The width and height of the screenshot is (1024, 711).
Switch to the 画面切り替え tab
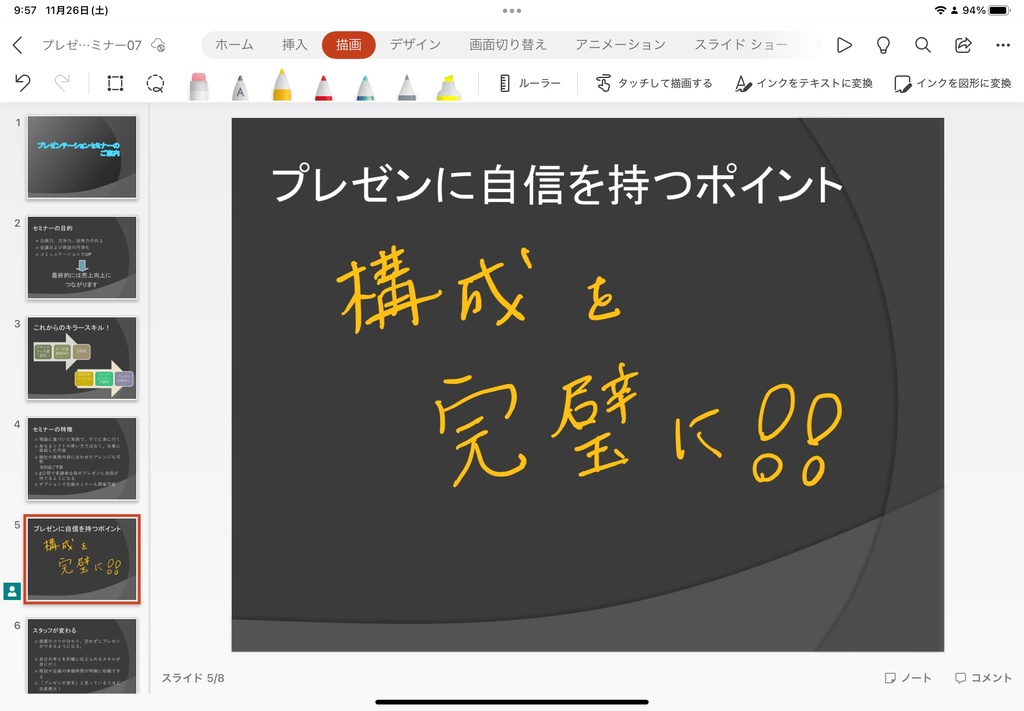507,44
